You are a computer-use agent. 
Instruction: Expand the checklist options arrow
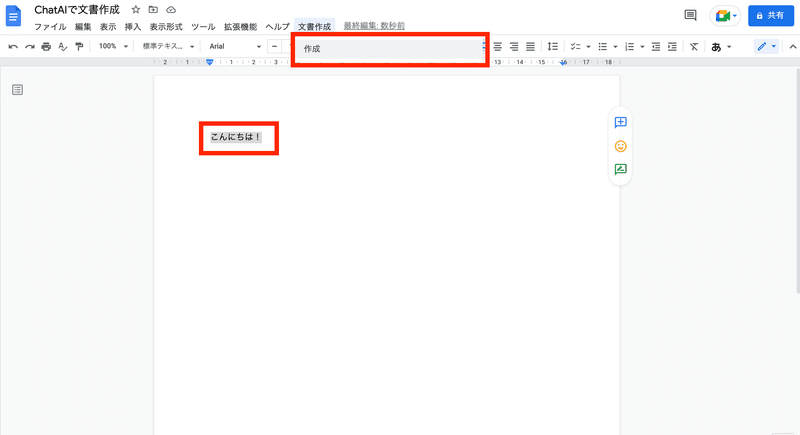[588, 47]
